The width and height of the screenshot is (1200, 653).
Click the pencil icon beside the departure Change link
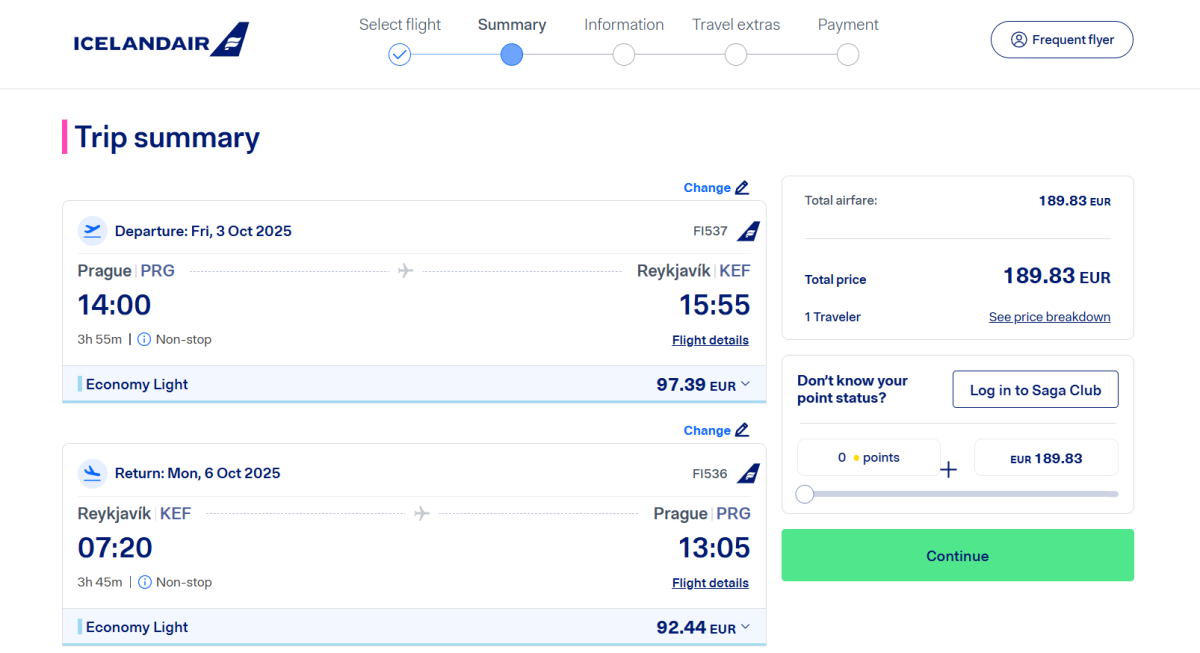pos(742,188)
